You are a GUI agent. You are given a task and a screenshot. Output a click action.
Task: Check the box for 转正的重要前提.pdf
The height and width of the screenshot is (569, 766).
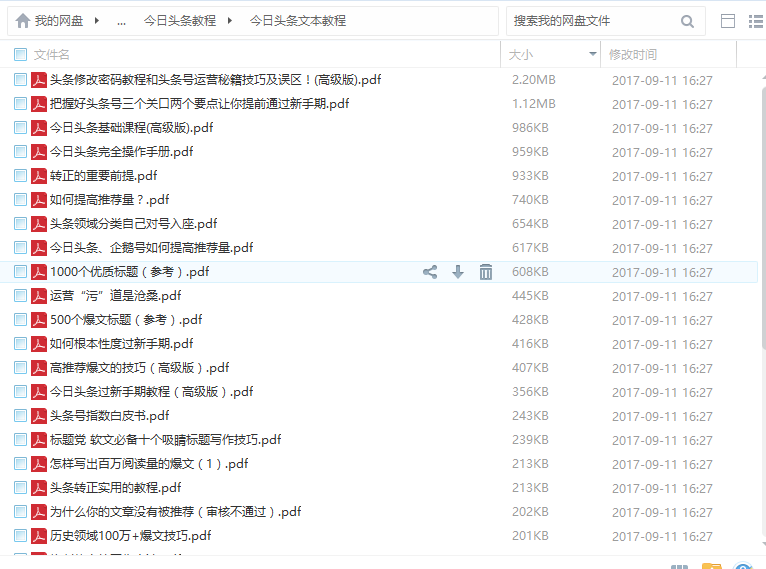click(21, 176)
